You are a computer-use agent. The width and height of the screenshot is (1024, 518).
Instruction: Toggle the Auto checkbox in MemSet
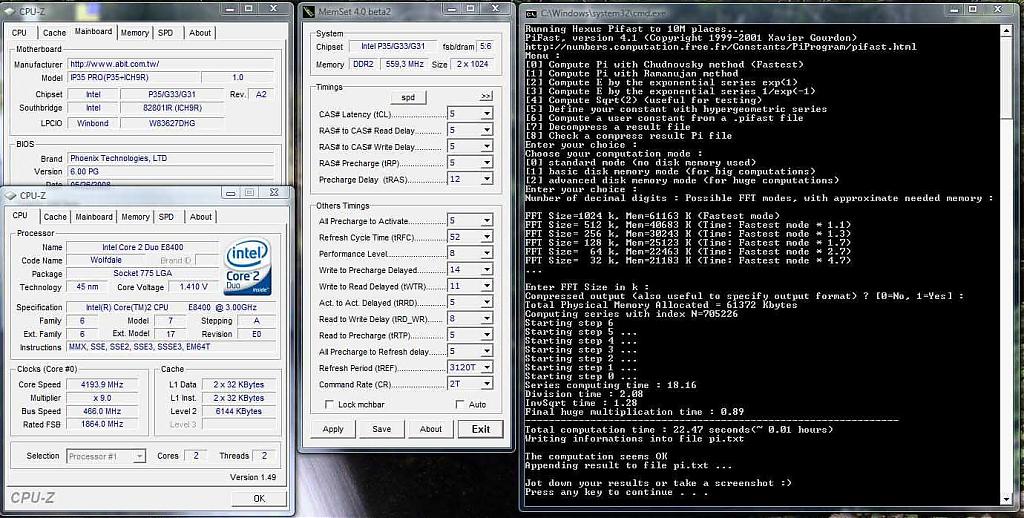coord(460,404)
